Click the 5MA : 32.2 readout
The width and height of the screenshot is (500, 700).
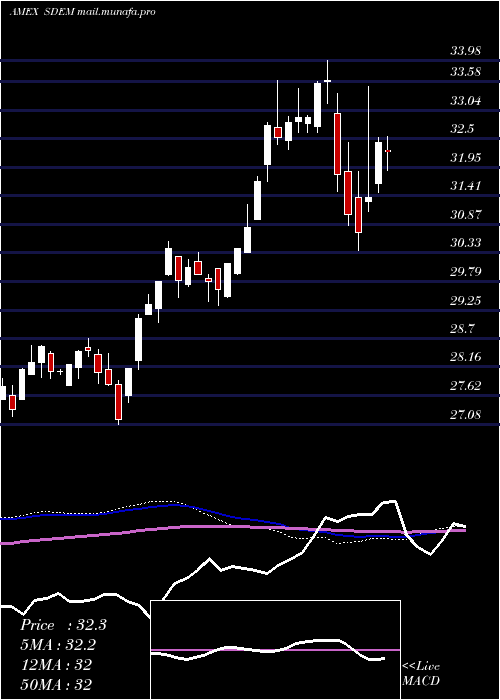(58, 645)
